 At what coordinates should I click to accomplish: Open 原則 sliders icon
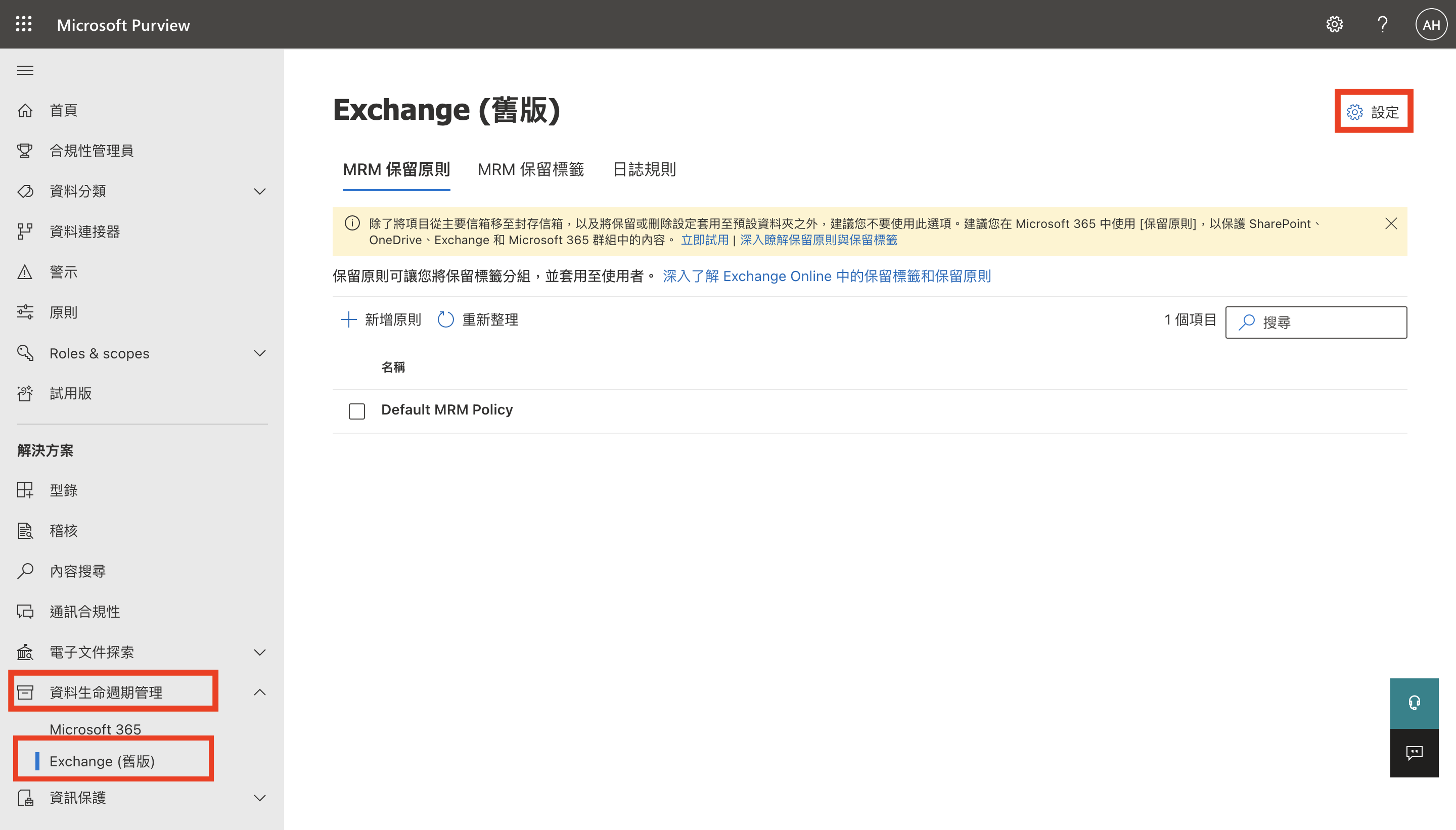coord(25,312)
